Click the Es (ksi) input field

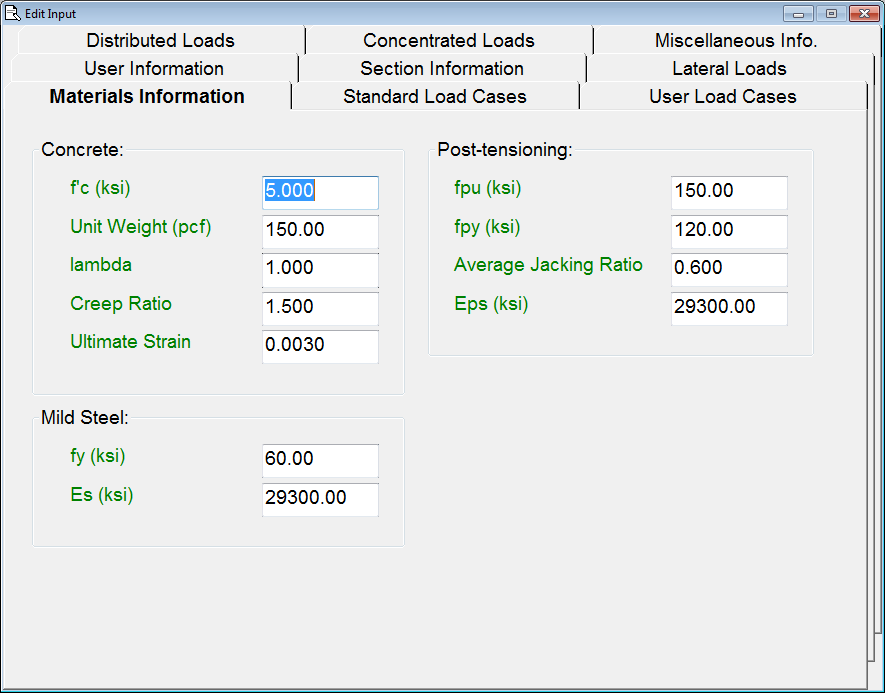(320, 498)
